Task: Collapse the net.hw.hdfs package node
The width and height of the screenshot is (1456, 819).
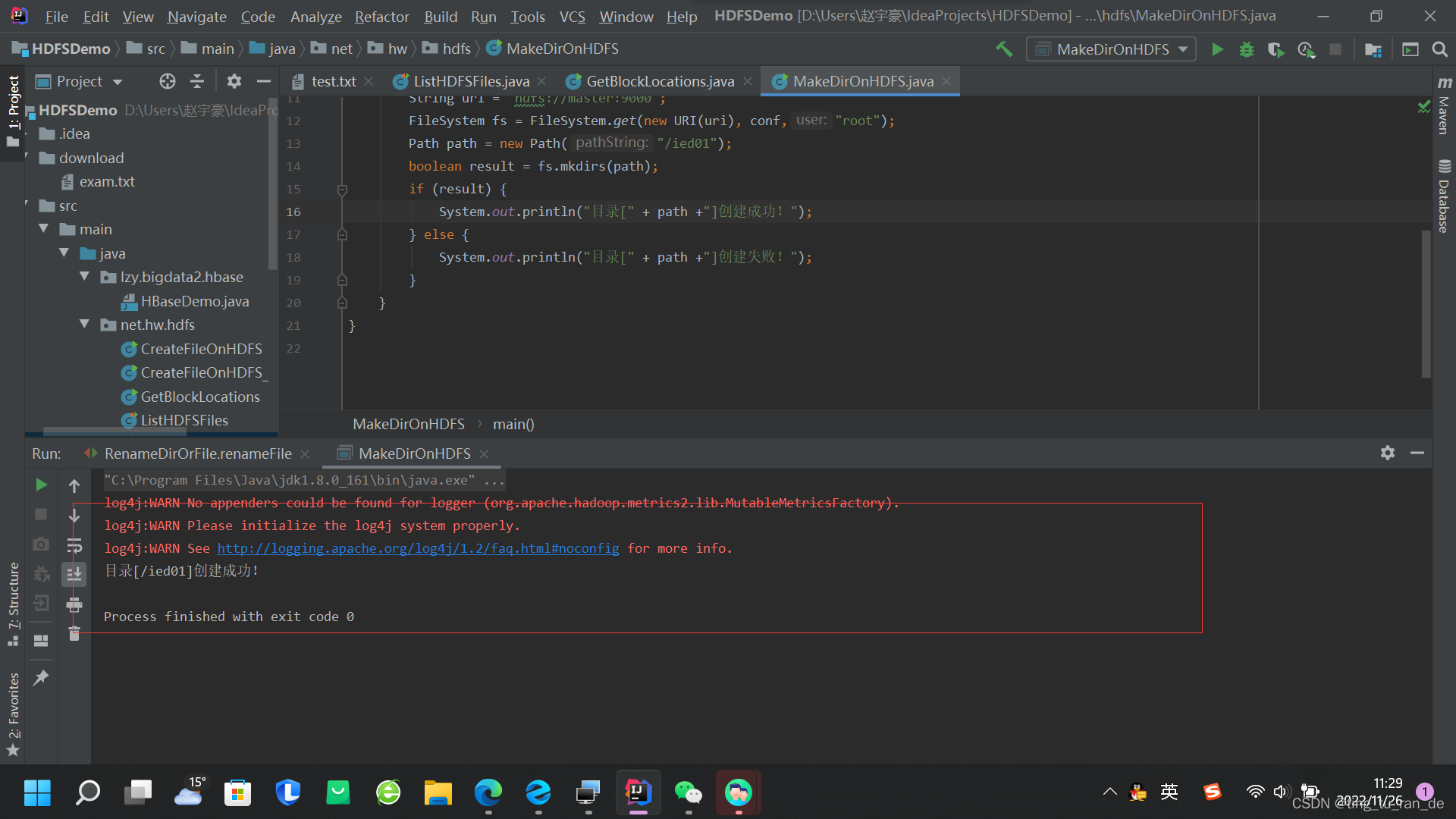Action: coord(84,325)
